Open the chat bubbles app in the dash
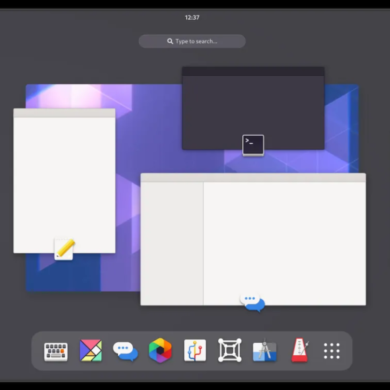This screenshot has width=390, height=390. click(x=125, y=351)
